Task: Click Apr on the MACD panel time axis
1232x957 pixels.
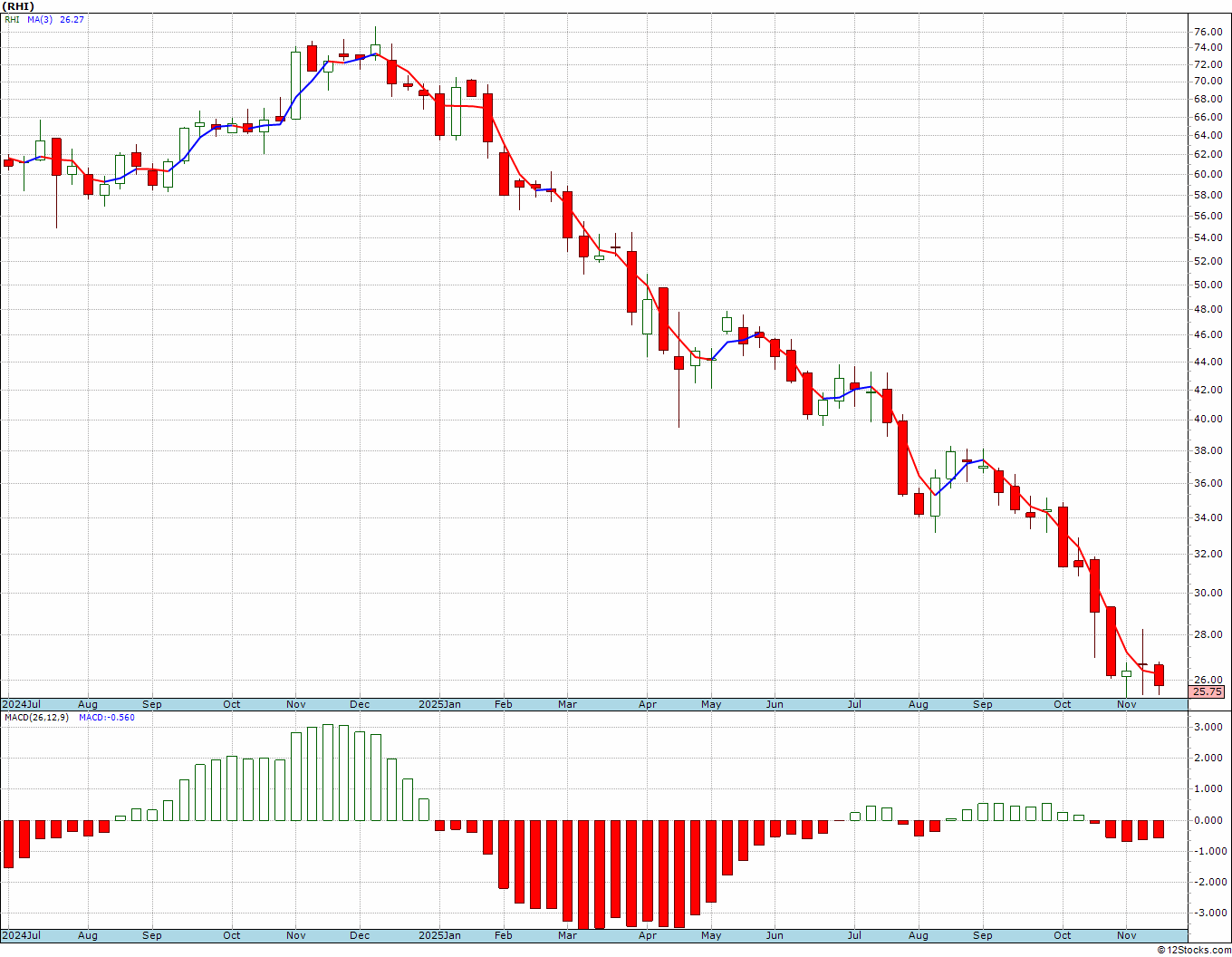Action: click(648, 935)
